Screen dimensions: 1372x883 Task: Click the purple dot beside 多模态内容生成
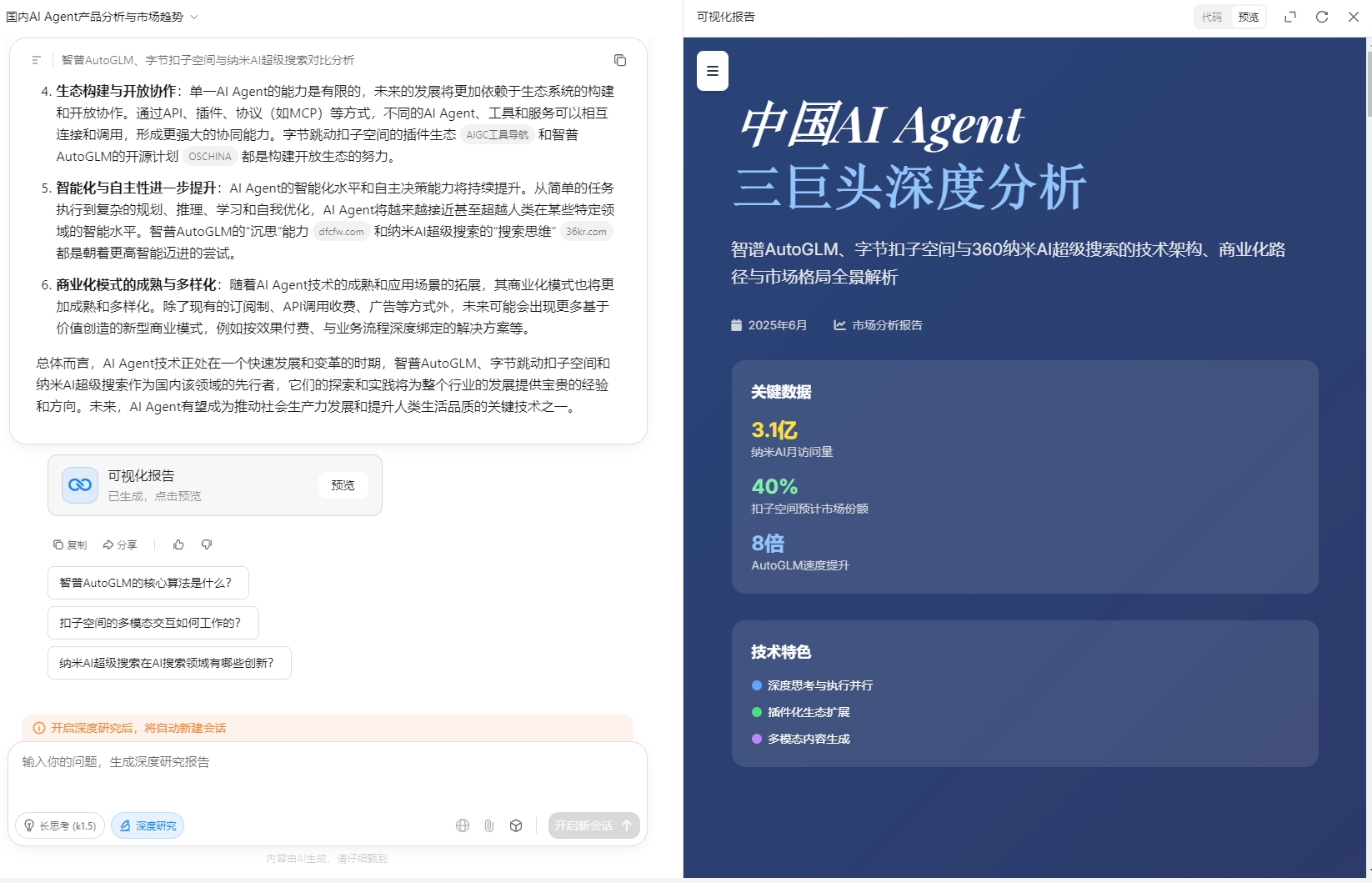pos(757,739)
